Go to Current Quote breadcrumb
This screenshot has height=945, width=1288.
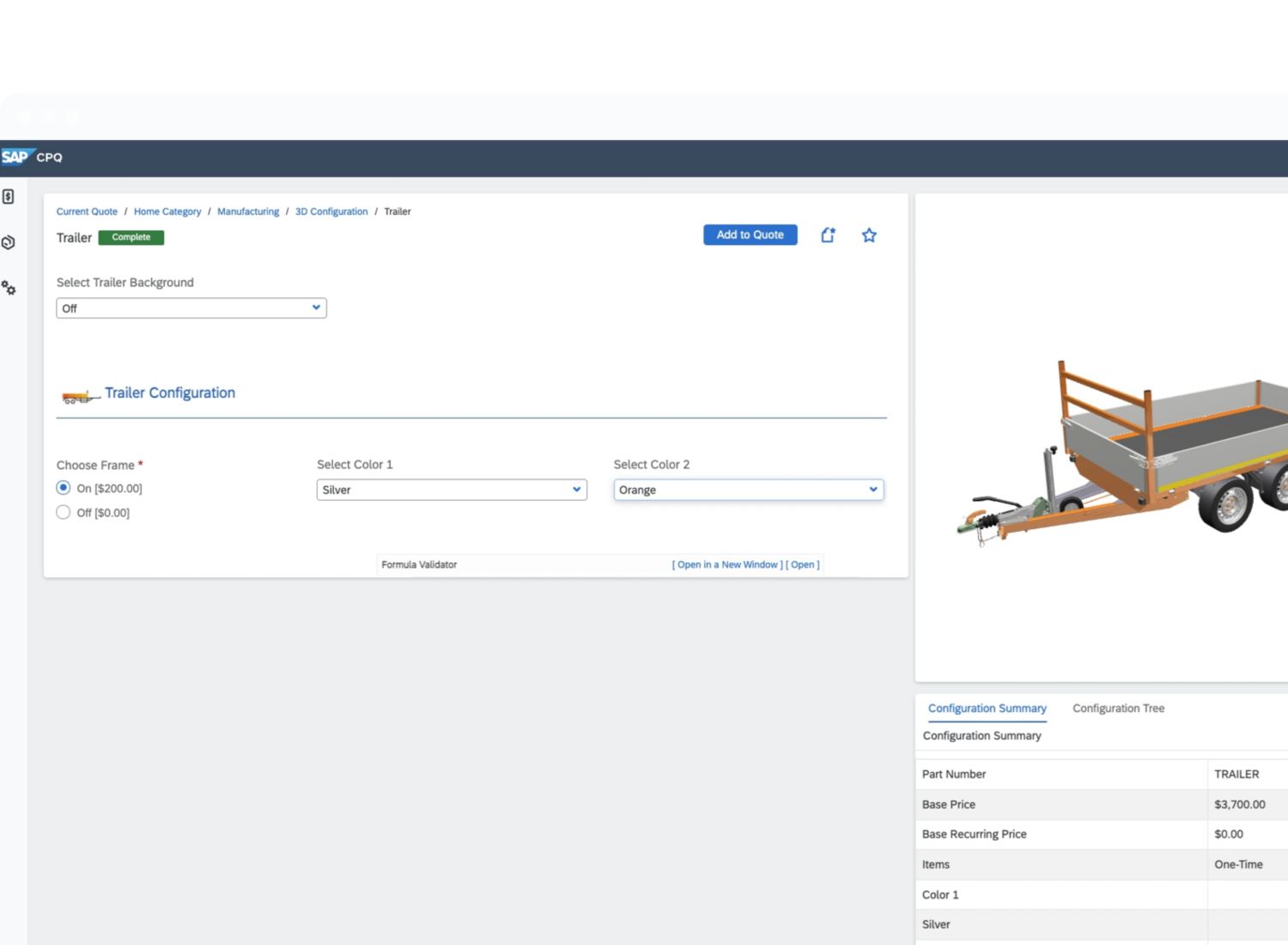coord(87,211)
